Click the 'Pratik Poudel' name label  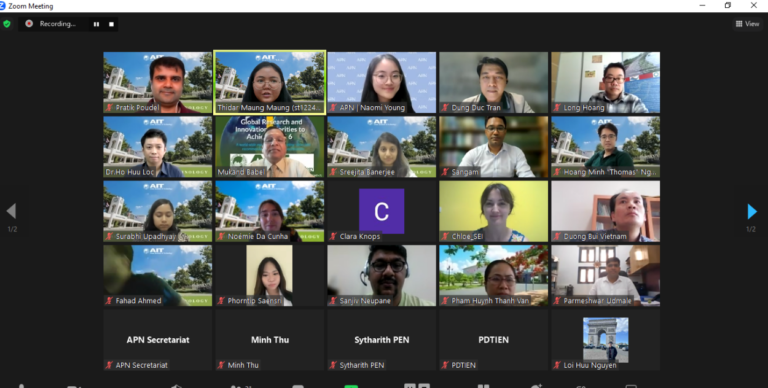tap(138, 108)
